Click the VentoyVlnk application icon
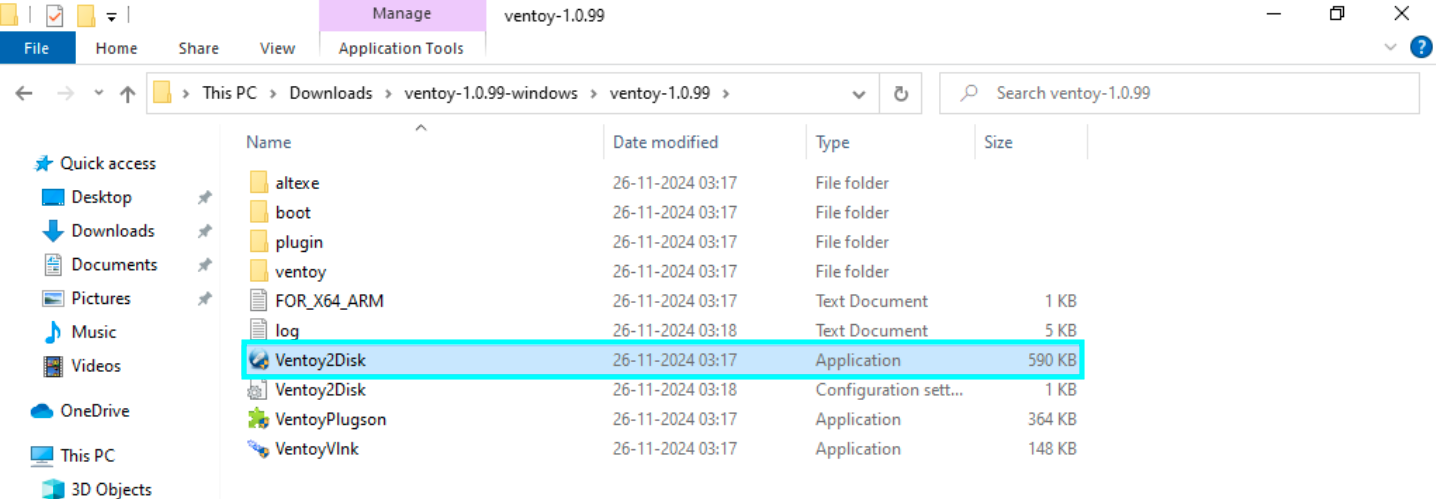The height and width of the screenshot is (499, 1436). click(259, 449)
